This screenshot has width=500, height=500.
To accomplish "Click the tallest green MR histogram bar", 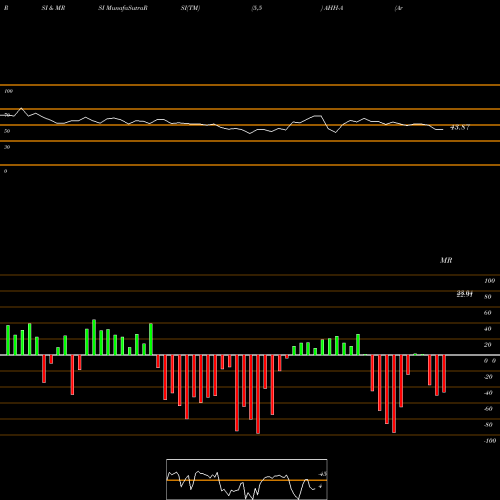I will click(x=94, y=337).
